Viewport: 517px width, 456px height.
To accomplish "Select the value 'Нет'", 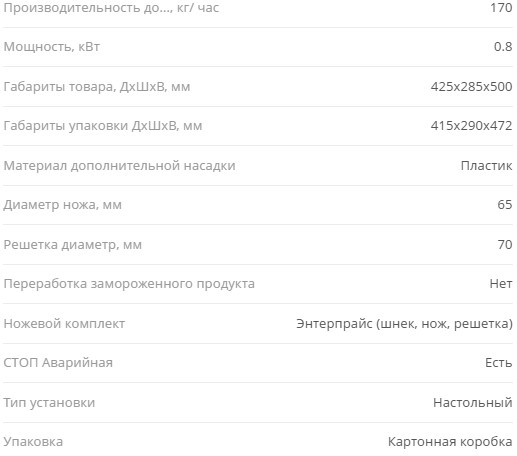I will [x=501, y=284].
